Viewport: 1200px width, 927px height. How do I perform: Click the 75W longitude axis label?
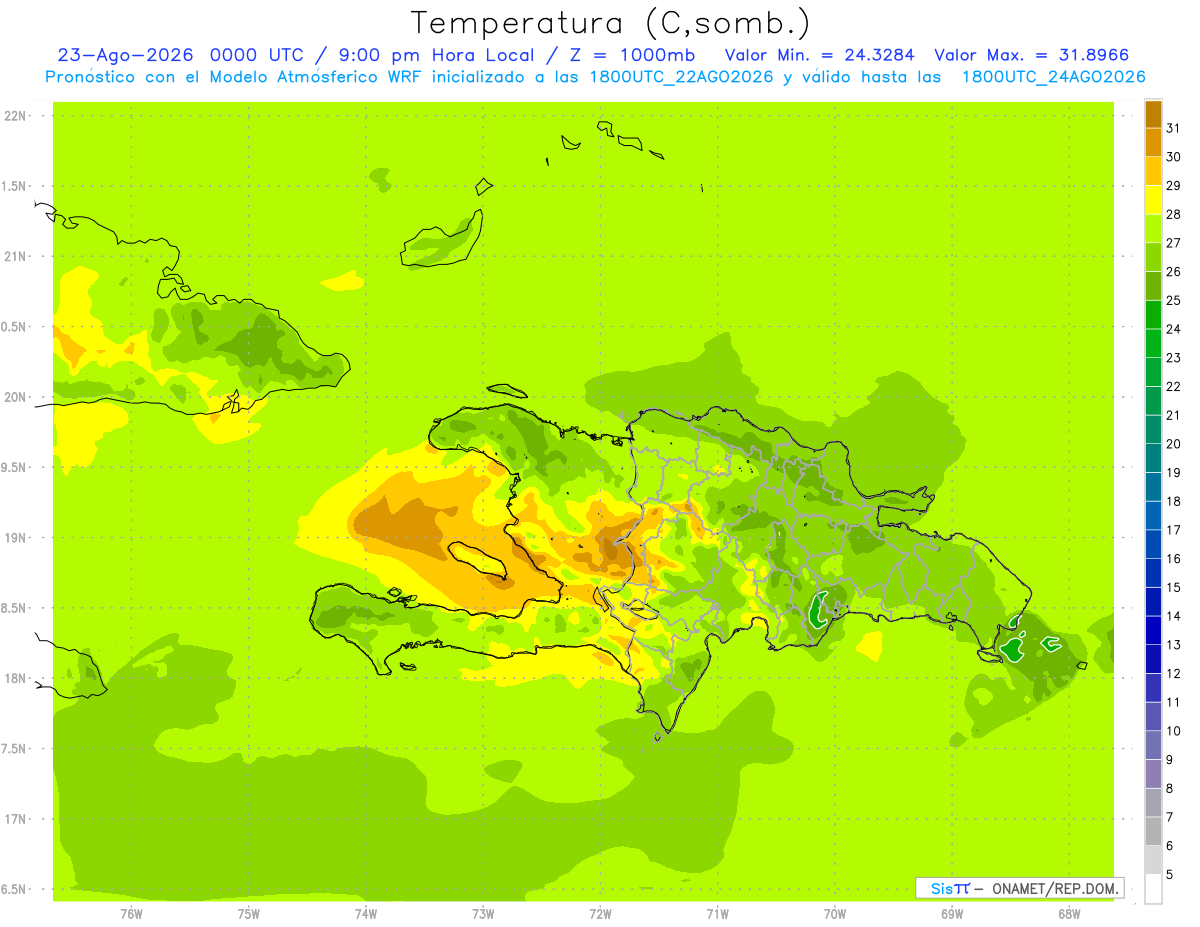(249, 913)
